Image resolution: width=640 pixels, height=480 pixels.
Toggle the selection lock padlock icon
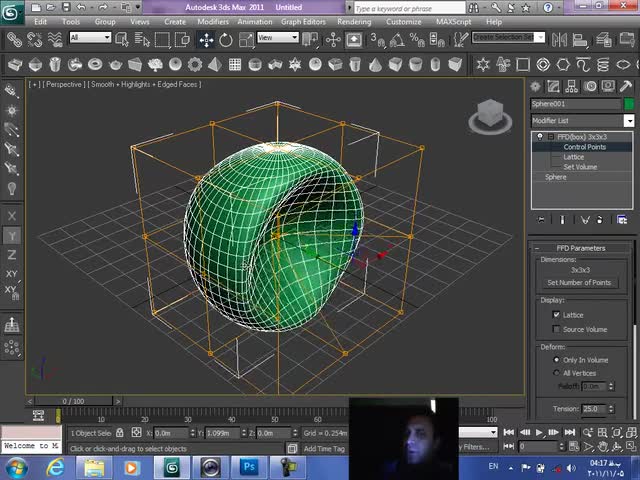point(120,433)
